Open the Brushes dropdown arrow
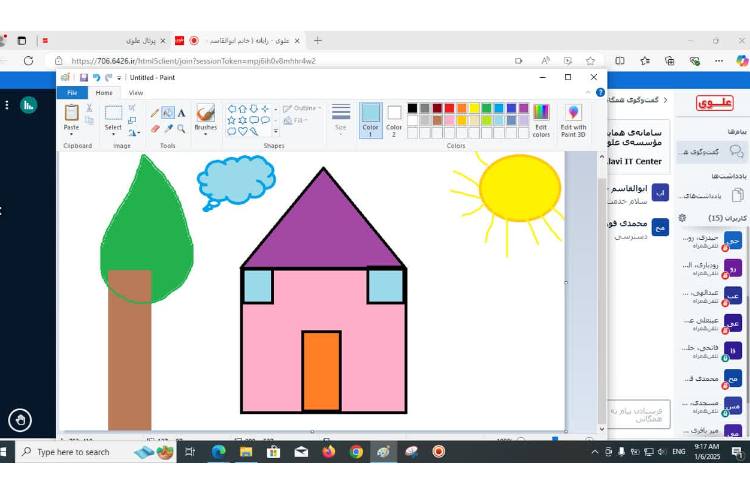This screenshot has width=750, height=480. [206, 134]
